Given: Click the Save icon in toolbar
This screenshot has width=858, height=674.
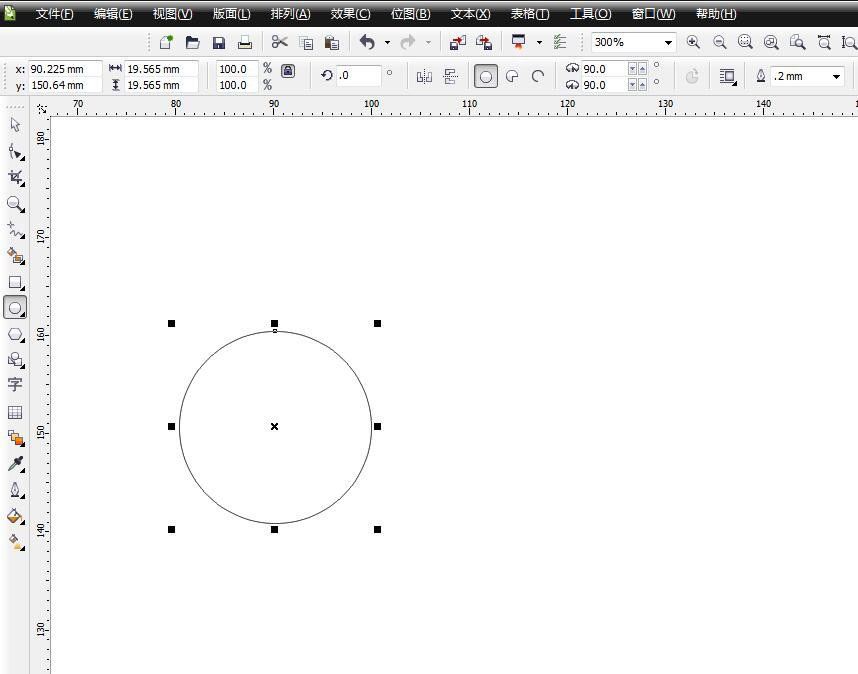Looking at the screenshot, I should tap(219, 43).
